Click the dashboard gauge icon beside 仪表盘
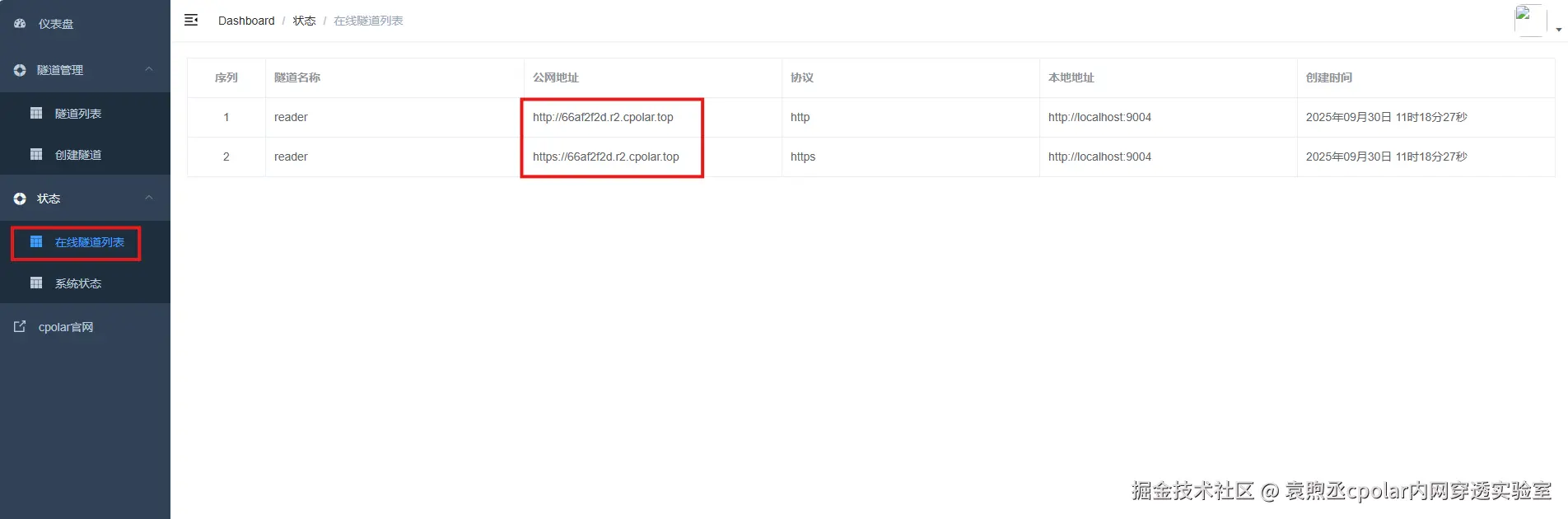 (20, 24)
